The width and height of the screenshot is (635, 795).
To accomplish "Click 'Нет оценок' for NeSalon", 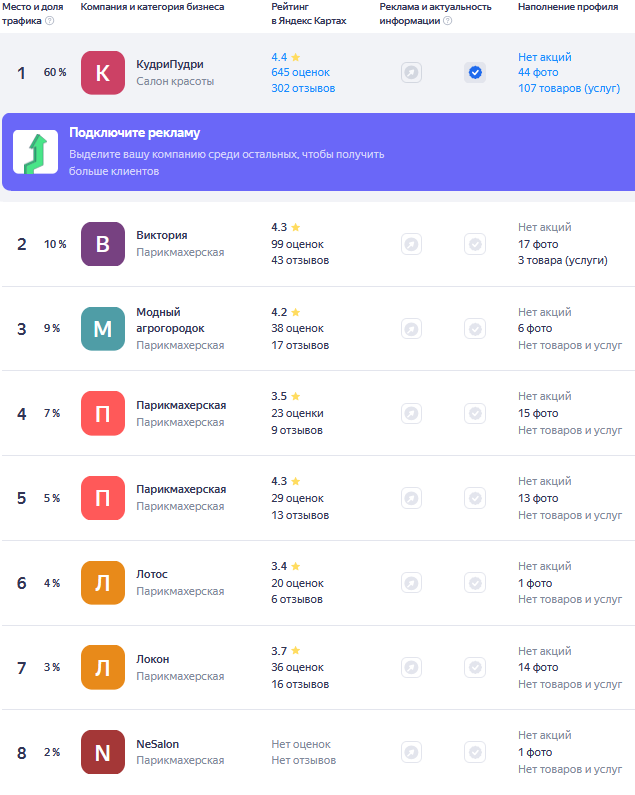I will click(301, 744).
